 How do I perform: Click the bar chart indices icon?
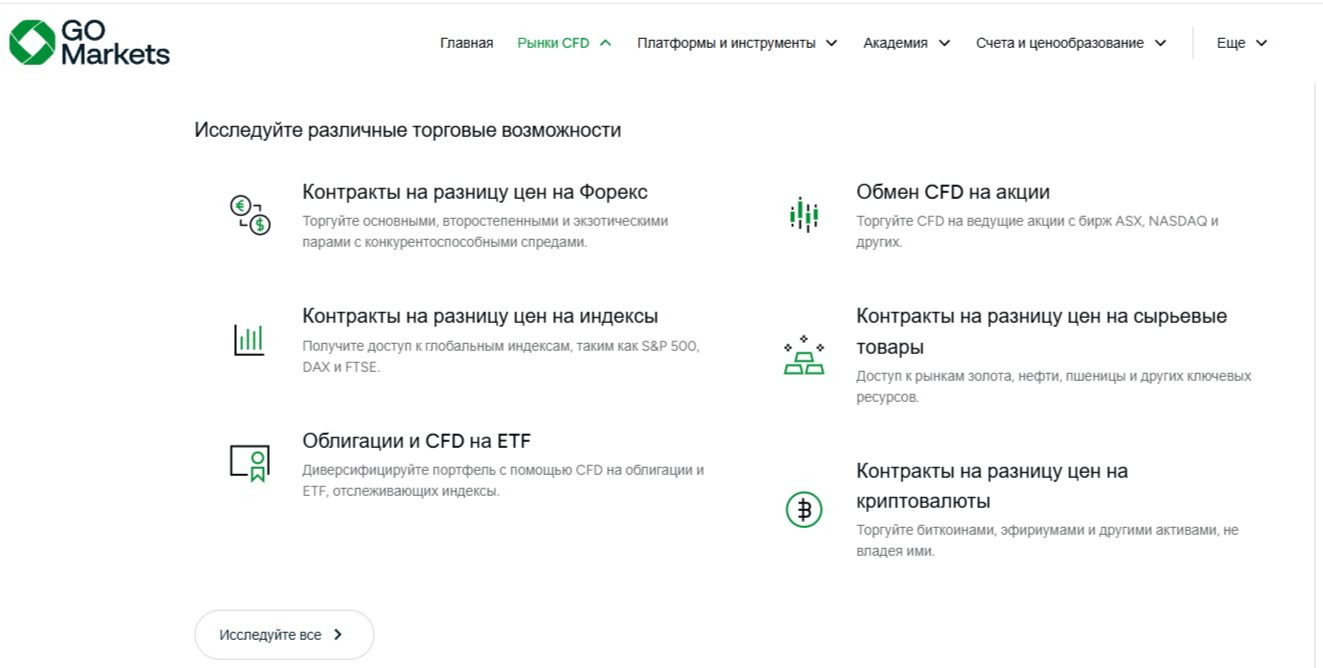249,340
